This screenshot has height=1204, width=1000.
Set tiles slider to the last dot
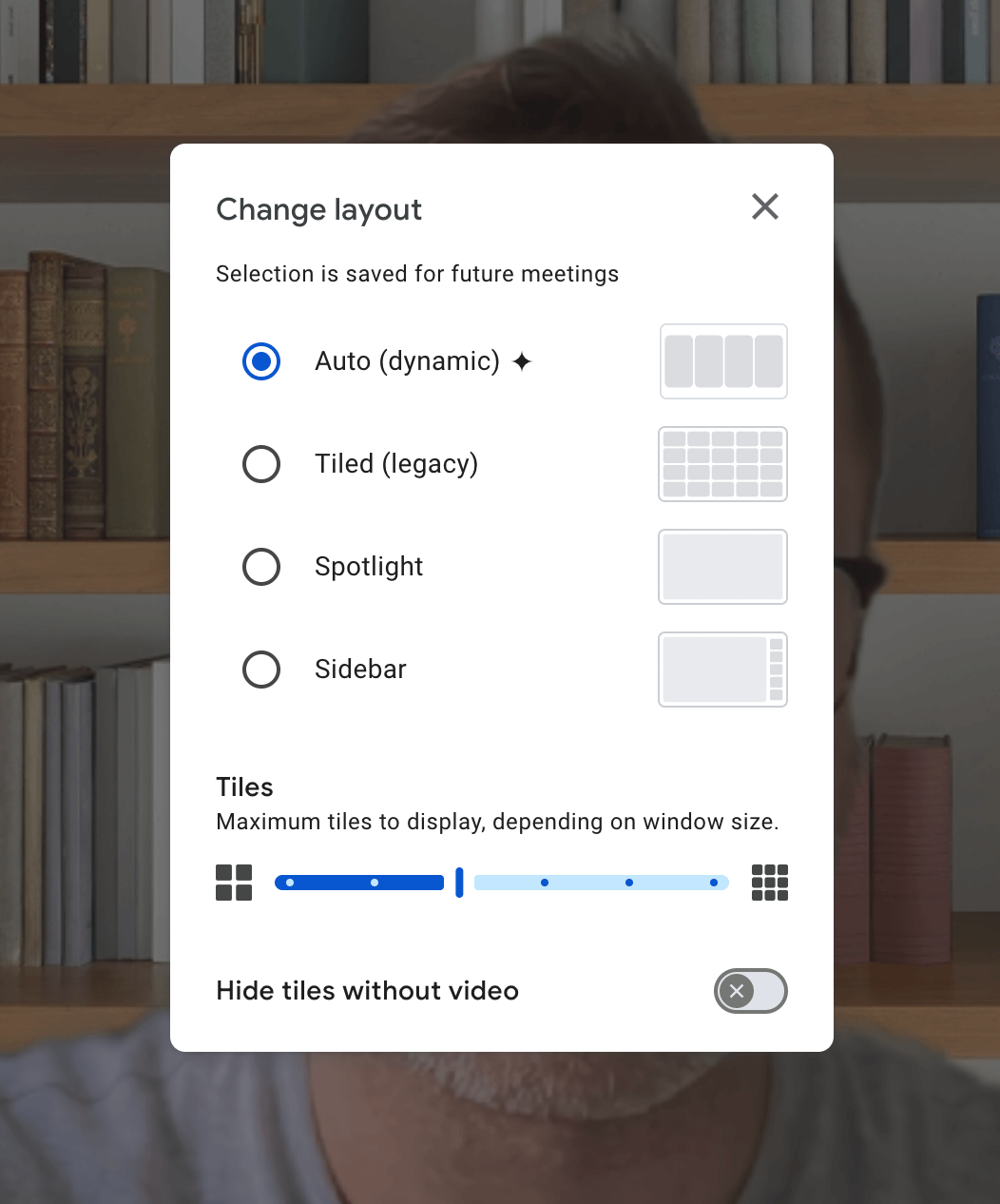pos(714,883)
